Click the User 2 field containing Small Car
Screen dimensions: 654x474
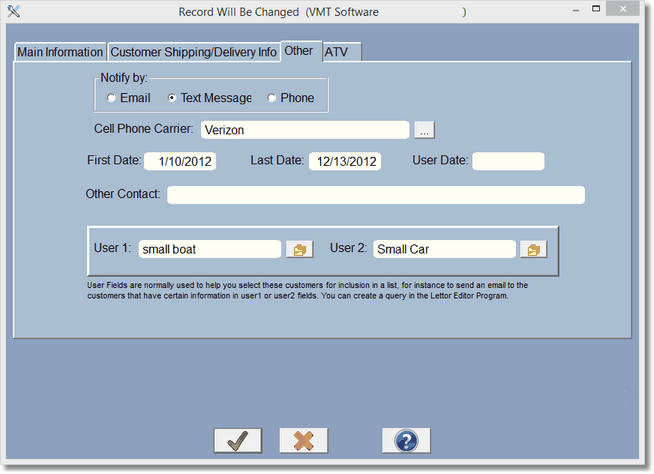444,249
